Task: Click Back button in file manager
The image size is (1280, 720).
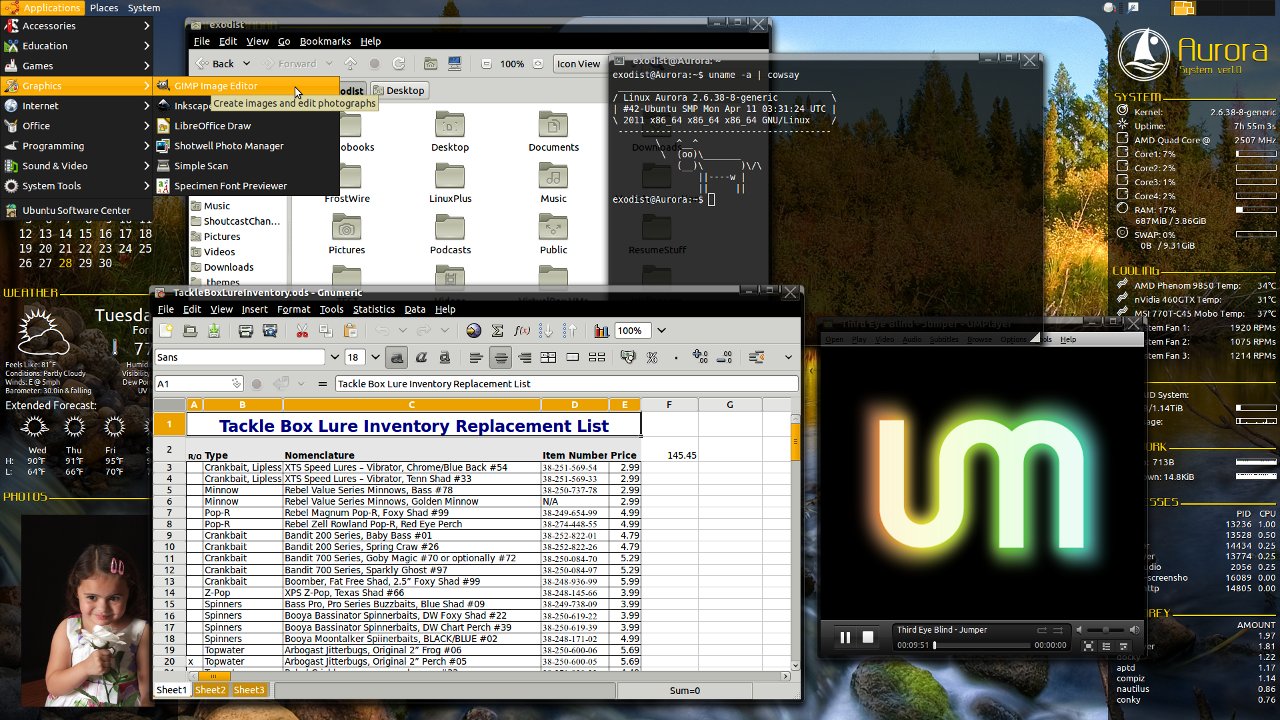Action: pyautogui.click(x=215, y=63)
